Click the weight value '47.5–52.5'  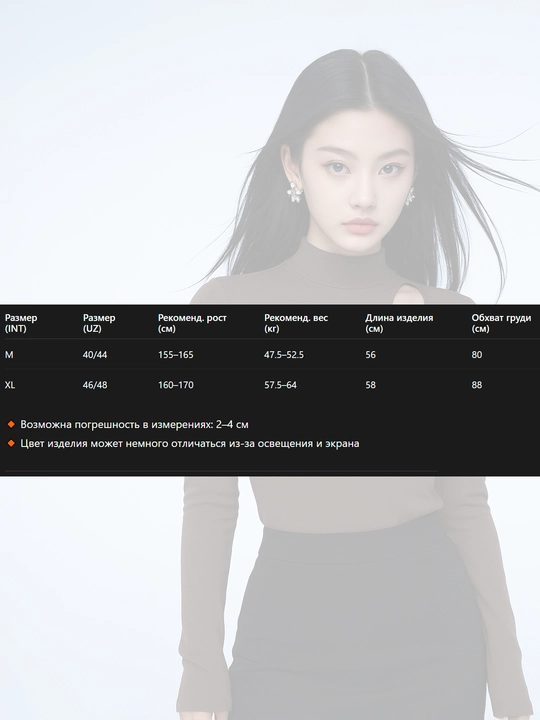coord(284,354)
